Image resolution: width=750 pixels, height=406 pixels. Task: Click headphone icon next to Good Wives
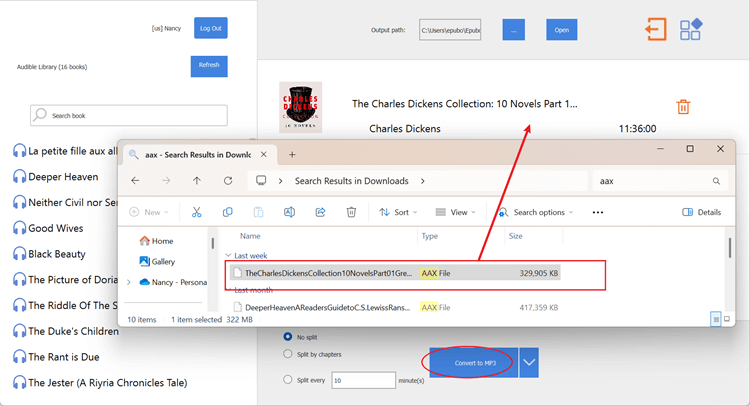(19, 228)
